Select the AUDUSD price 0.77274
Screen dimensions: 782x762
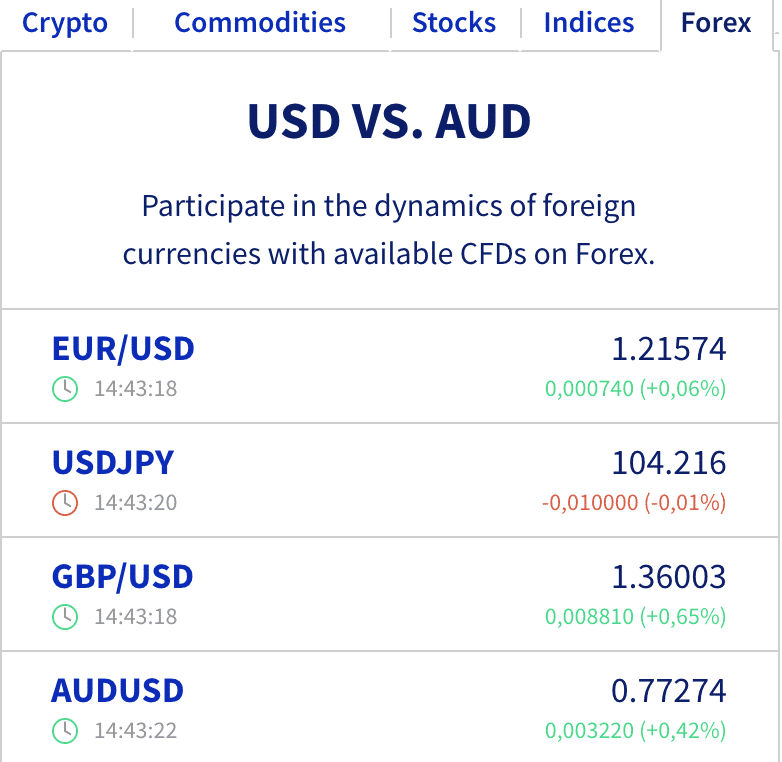669,691
